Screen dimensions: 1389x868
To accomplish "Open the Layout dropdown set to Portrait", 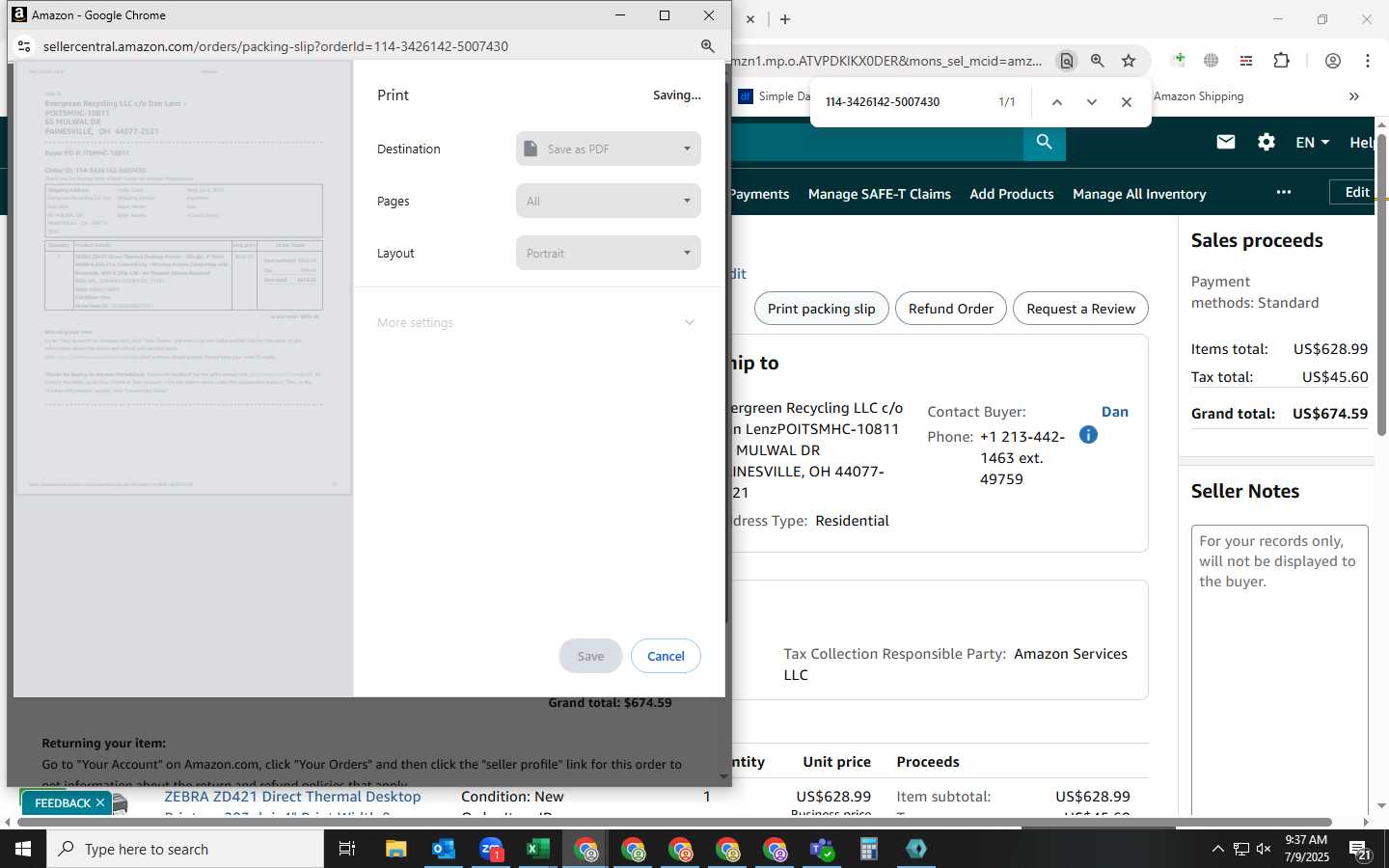I will click(609, 254).
